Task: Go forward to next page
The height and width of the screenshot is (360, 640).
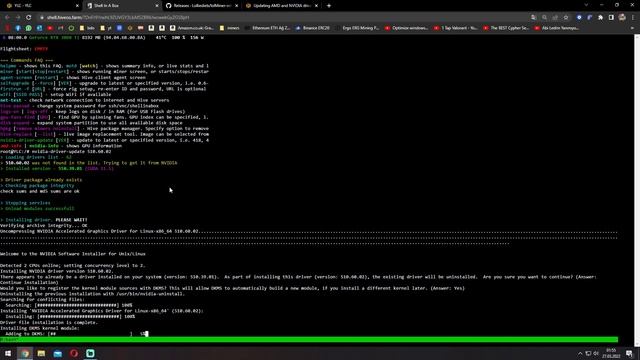Action: pyautogui.click(x=18, y=18)
